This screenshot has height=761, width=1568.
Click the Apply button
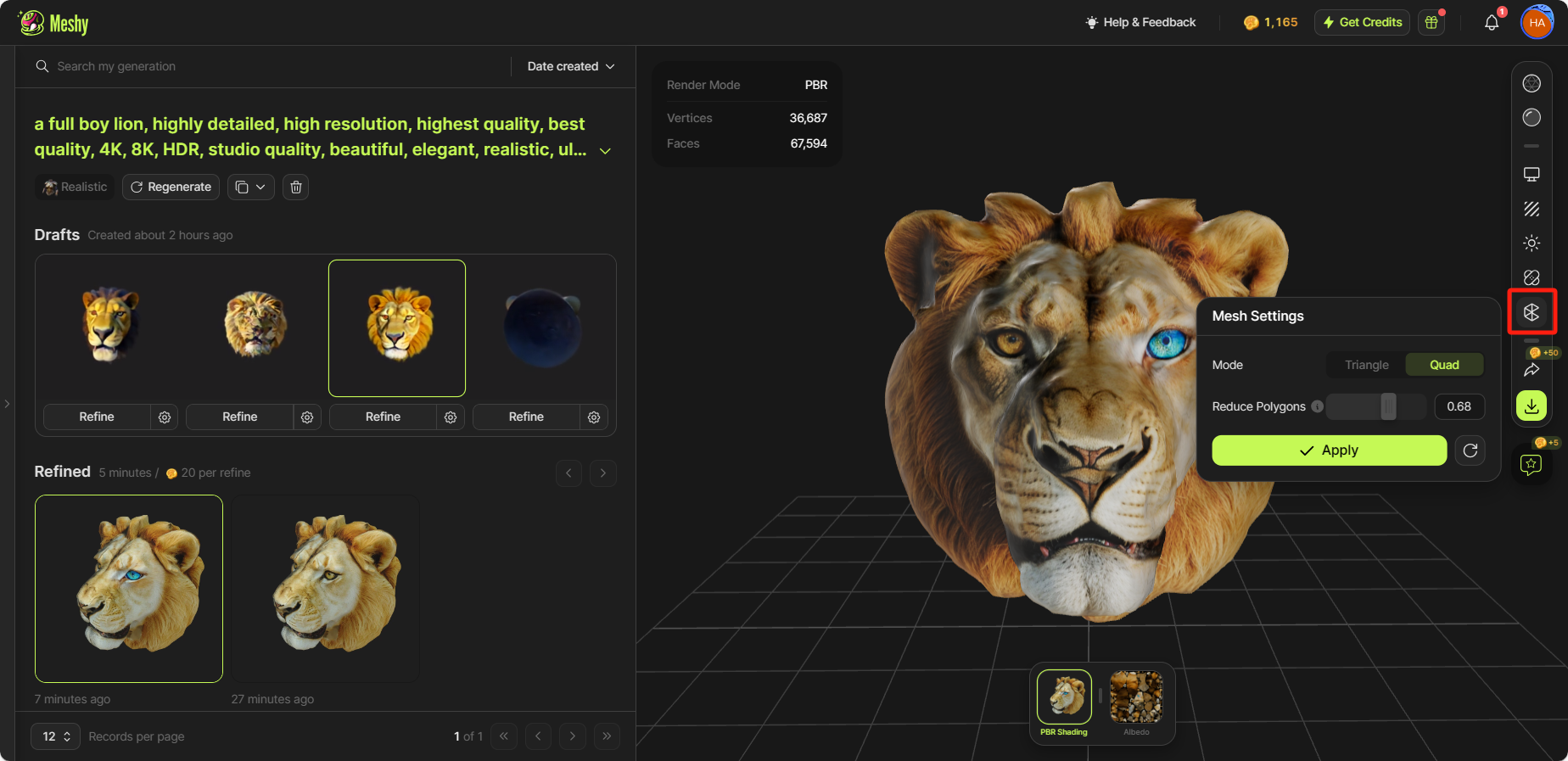tap(1329, 450)
